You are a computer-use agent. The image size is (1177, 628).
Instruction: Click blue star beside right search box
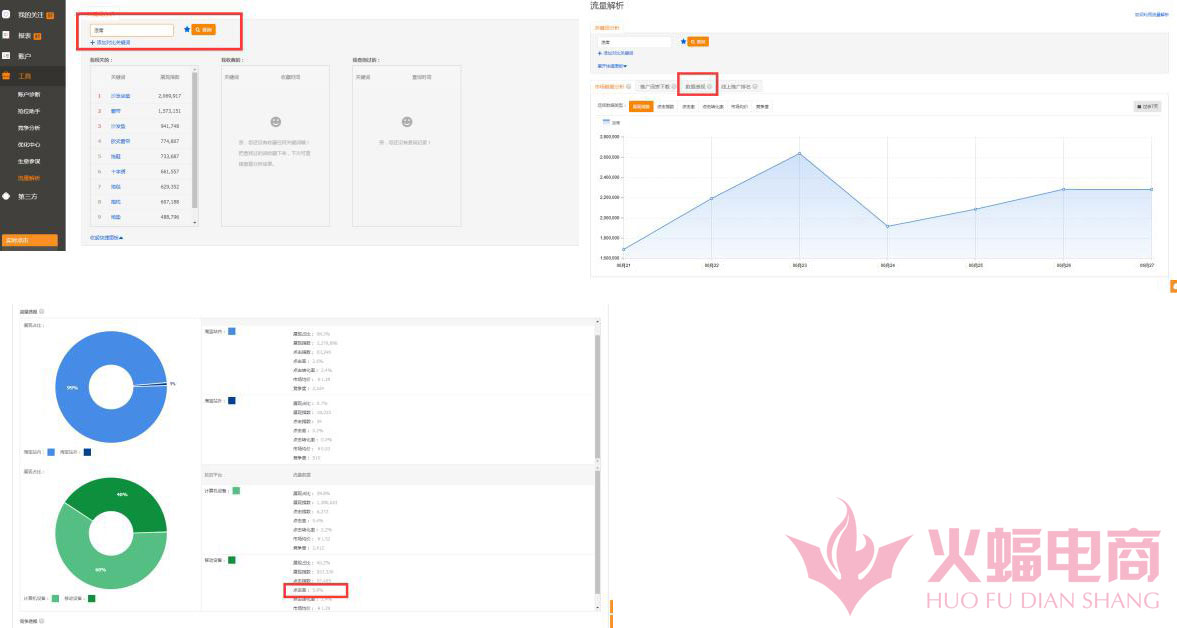(x=683, y=41)
